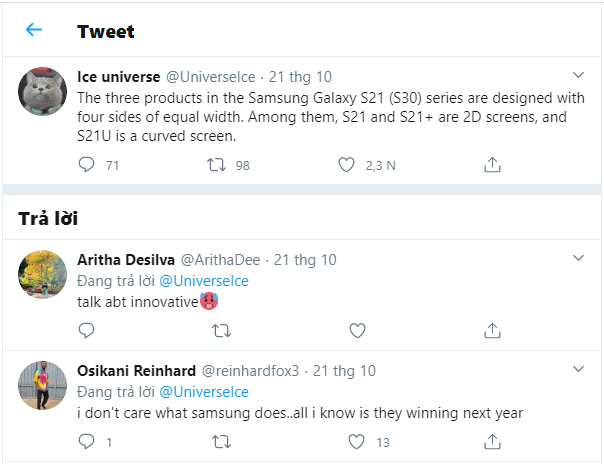Open the more-options chevron on Osikani Reinhard's reply
This screenshot has height=464, width=604.
point(577,370)
